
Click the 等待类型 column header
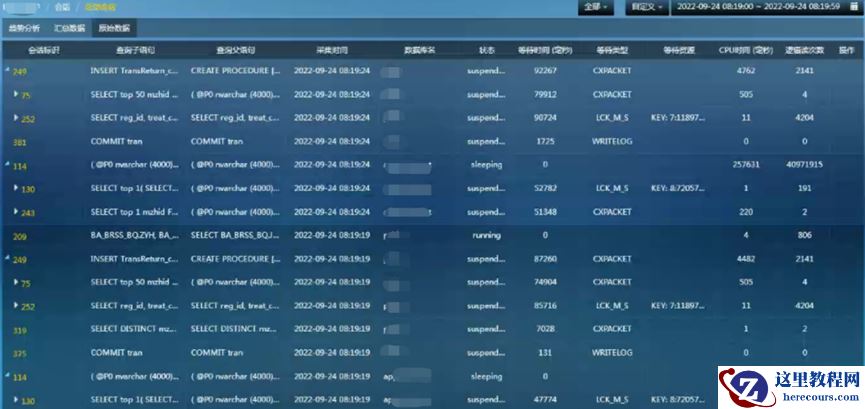(612, 50)
